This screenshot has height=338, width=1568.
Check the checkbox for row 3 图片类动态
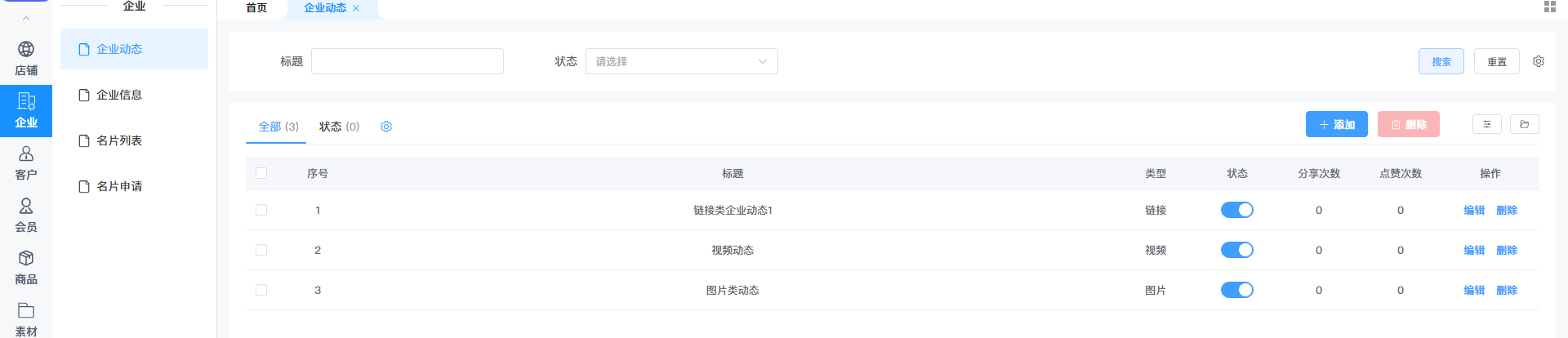click(x=261, y=290)
